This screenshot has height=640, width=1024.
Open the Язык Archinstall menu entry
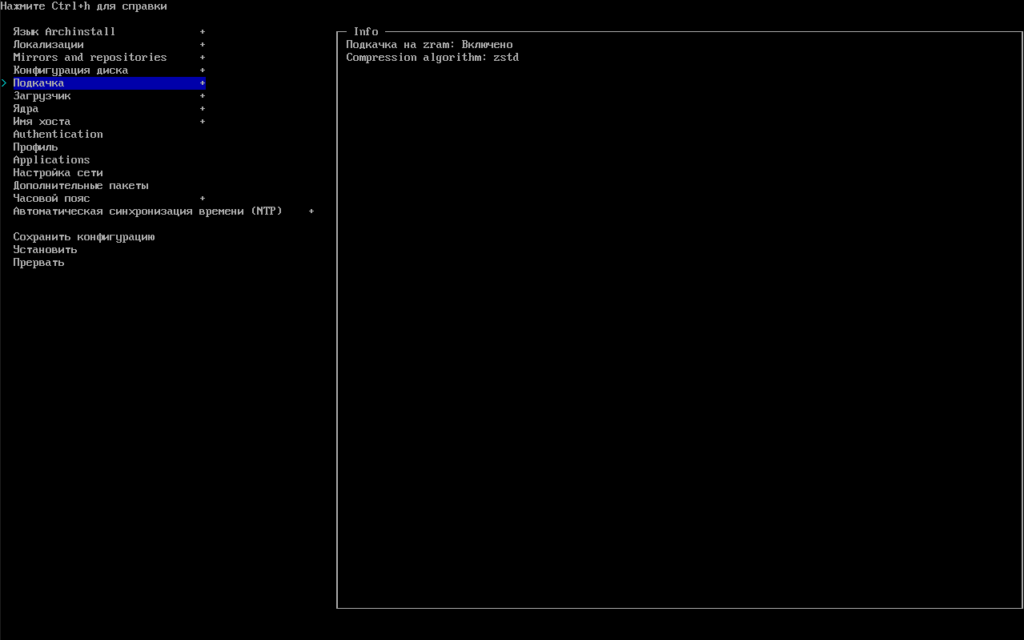point(64,32)
